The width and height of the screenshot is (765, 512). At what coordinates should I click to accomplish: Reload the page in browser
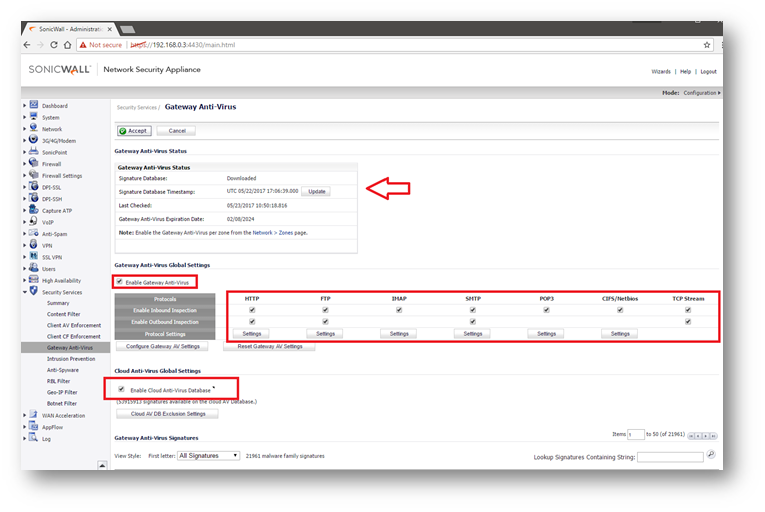[x=54, y=45]
